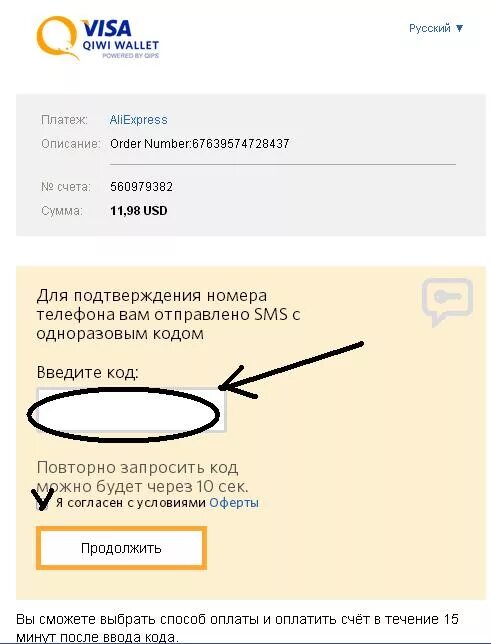Tick the Я согласен с условиями checkbox
Image resolution: width=491 pixels, height=644 pixels.
[42, 505]
